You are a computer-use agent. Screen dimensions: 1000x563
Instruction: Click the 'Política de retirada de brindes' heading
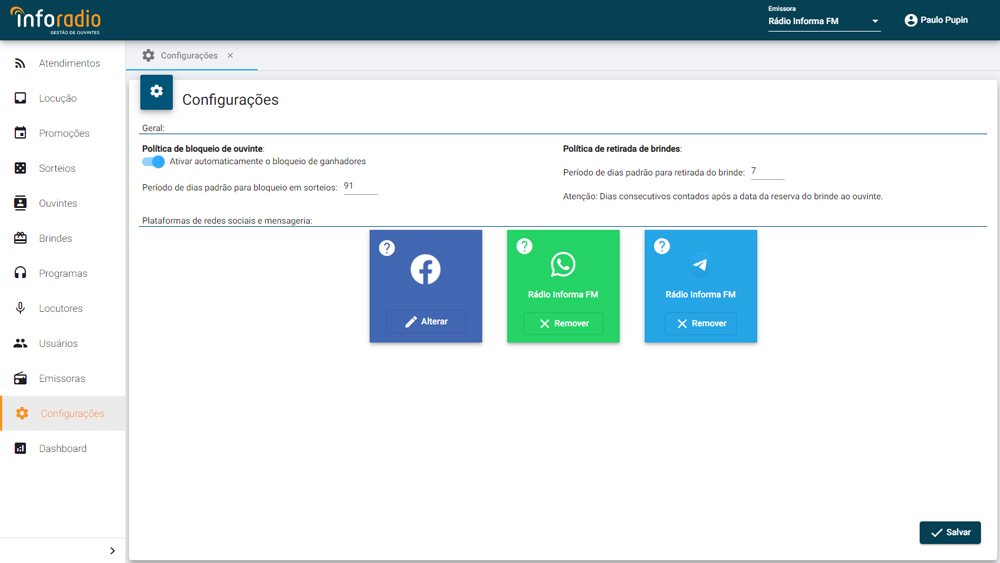pyautogui.click(x=622, y=149)
